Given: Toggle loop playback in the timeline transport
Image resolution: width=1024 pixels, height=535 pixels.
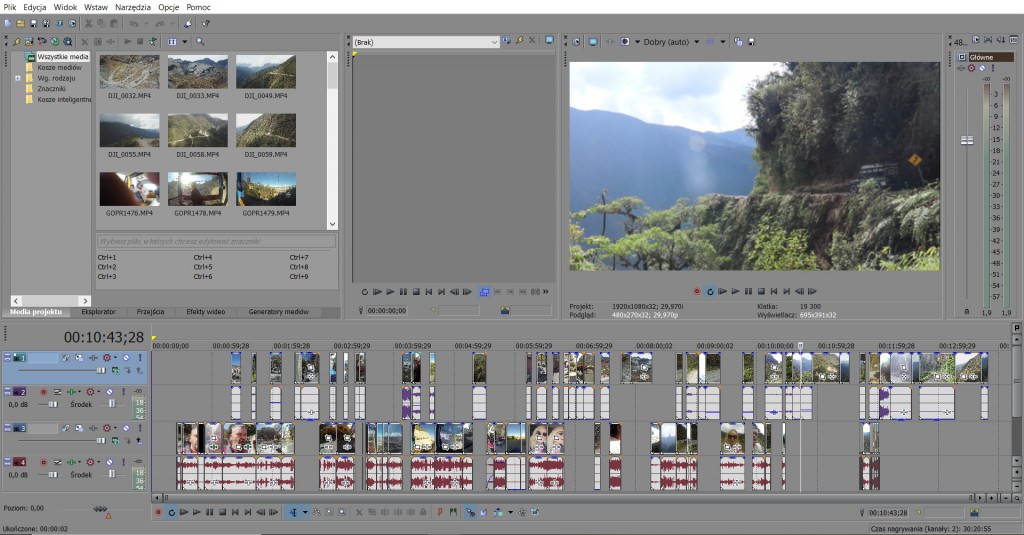Looking at the screenshot, I should (x=171, y=512).
